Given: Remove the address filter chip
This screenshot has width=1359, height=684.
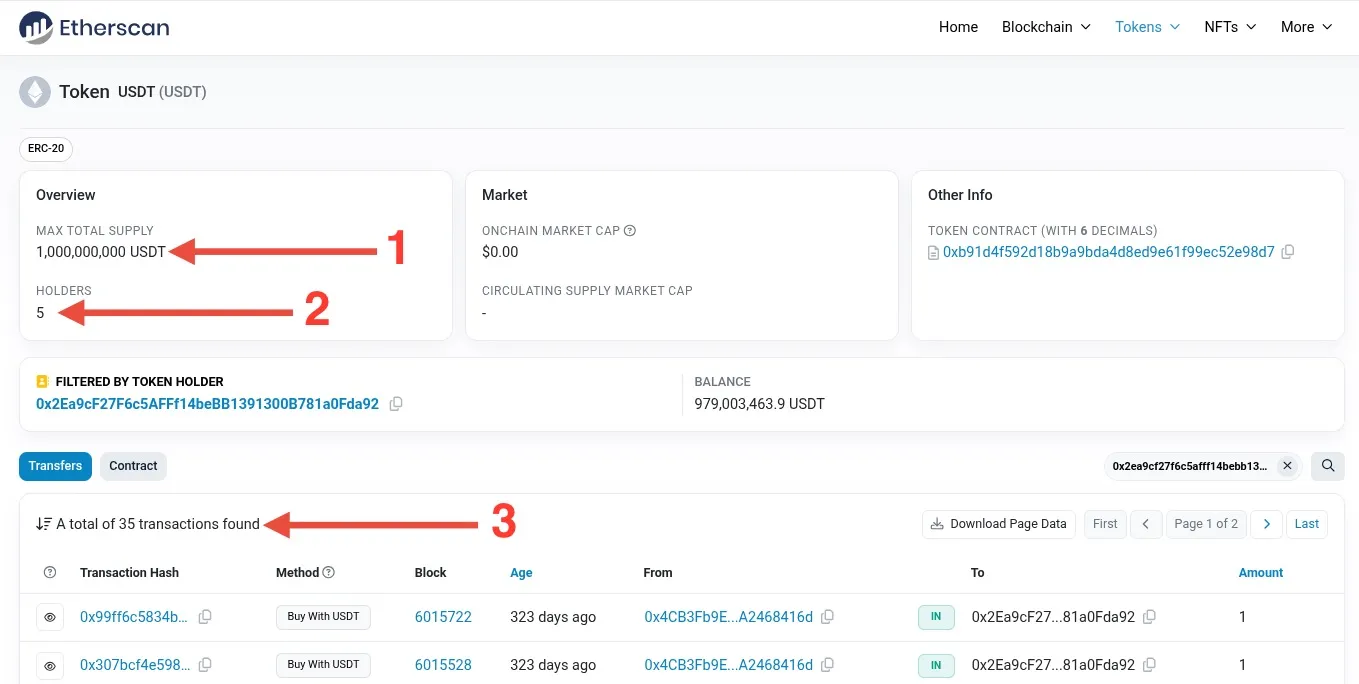Looking at the screenshot, I should tap(1287, 466).
